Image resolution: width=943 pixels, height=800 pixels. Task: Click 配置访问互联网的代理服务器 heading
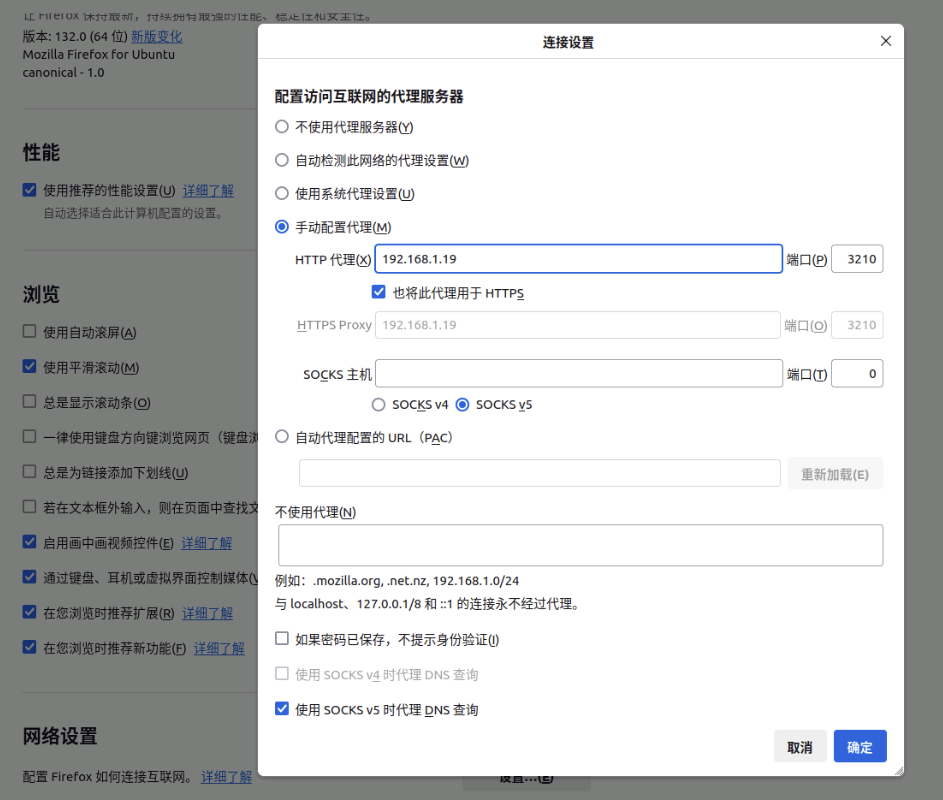pos(369,97)
